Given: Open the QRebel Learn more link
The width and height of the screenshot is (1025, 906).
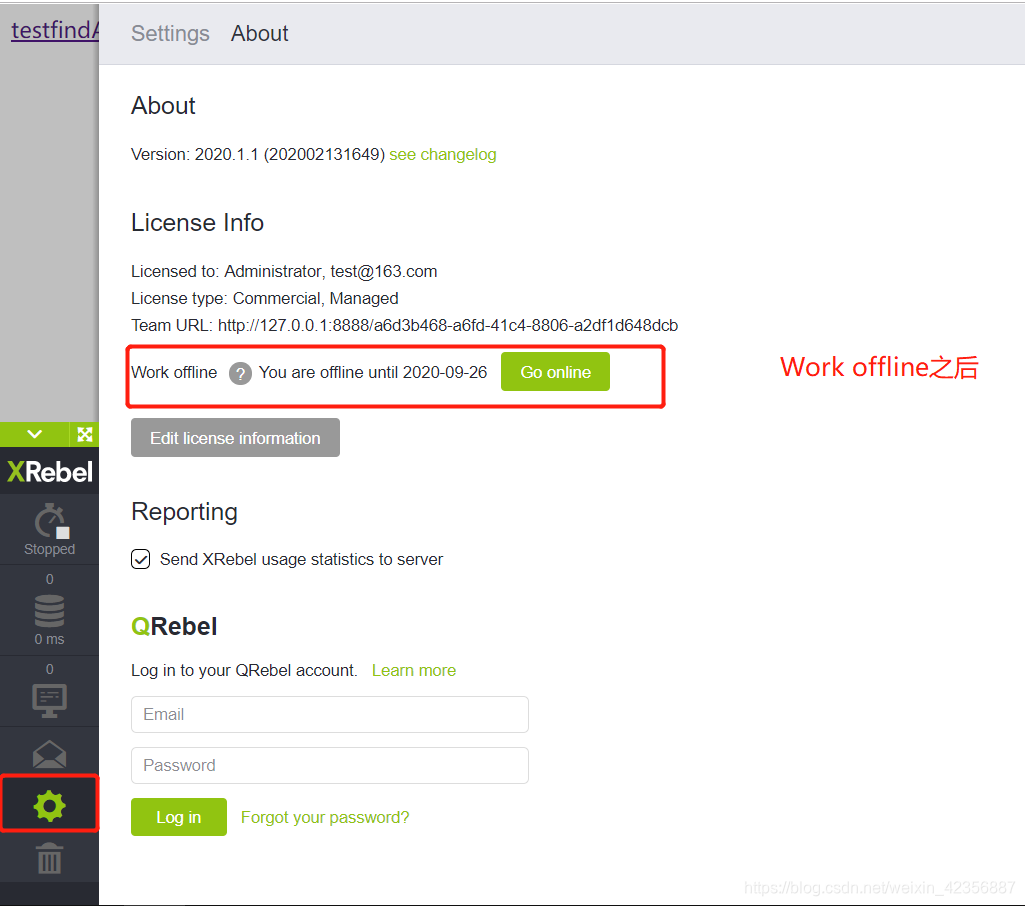Looking at the screenshot, I should pyautogui.click(x=414, y=671).
